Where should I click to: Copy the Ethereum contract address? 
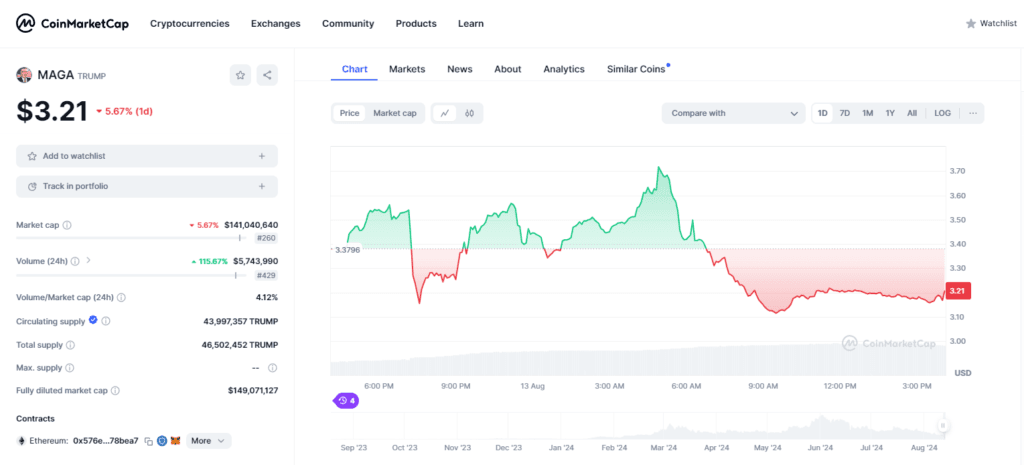point(148,441)
